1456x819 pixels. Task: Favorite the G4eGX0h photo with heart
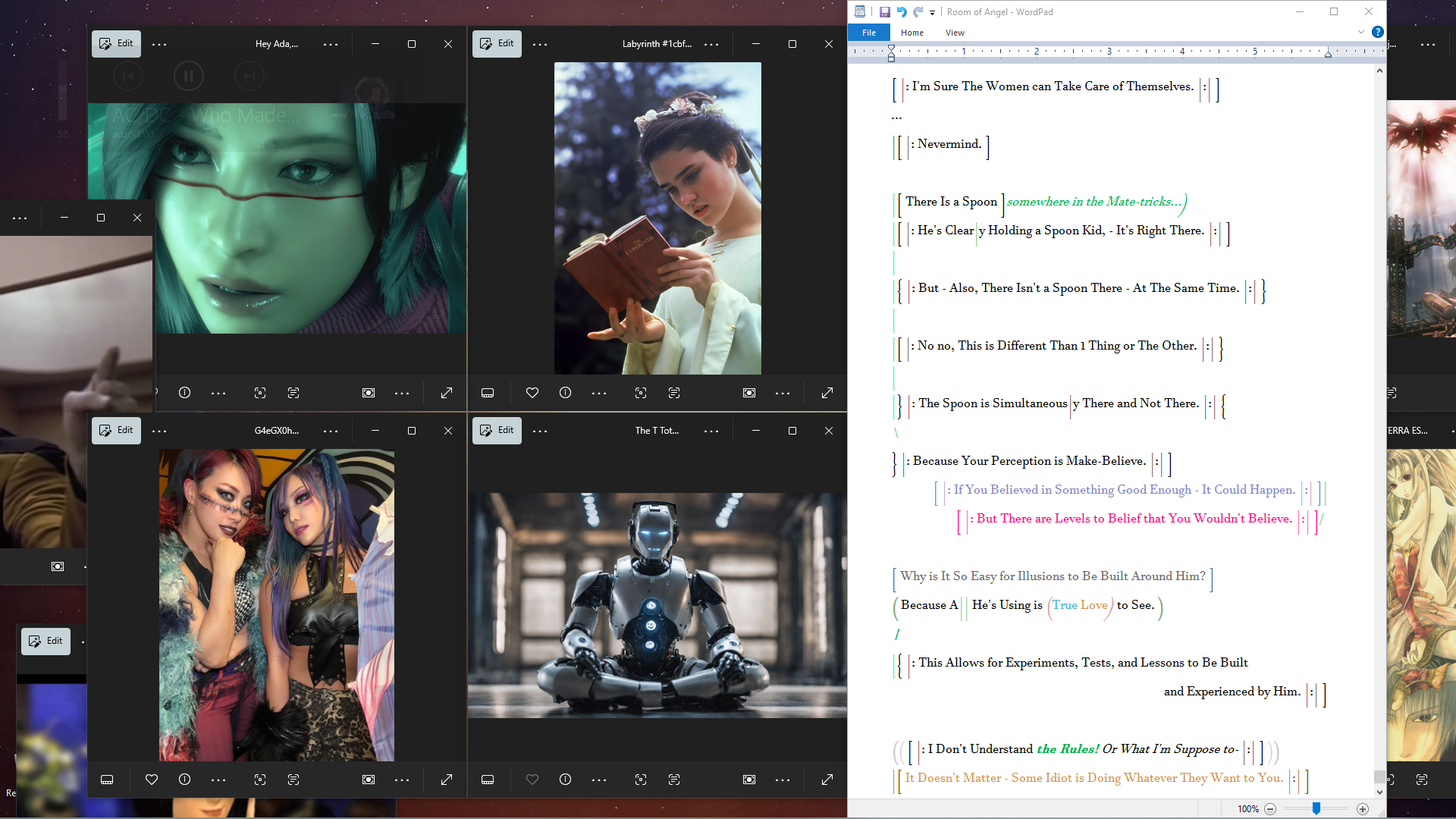pos(152,780)
